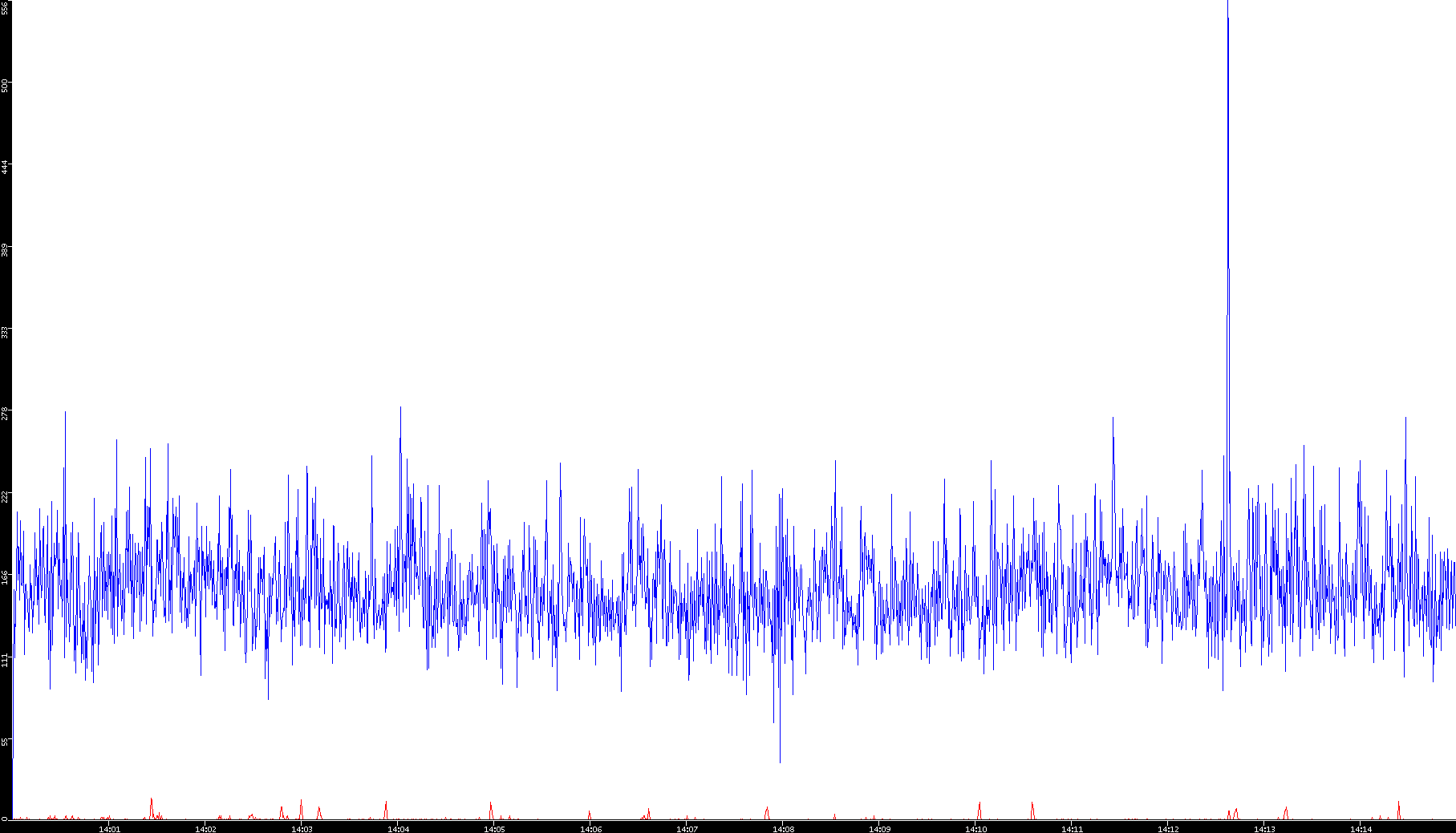Click the 0 value axis label
1456x833 pixels.
tap(5, 819)
